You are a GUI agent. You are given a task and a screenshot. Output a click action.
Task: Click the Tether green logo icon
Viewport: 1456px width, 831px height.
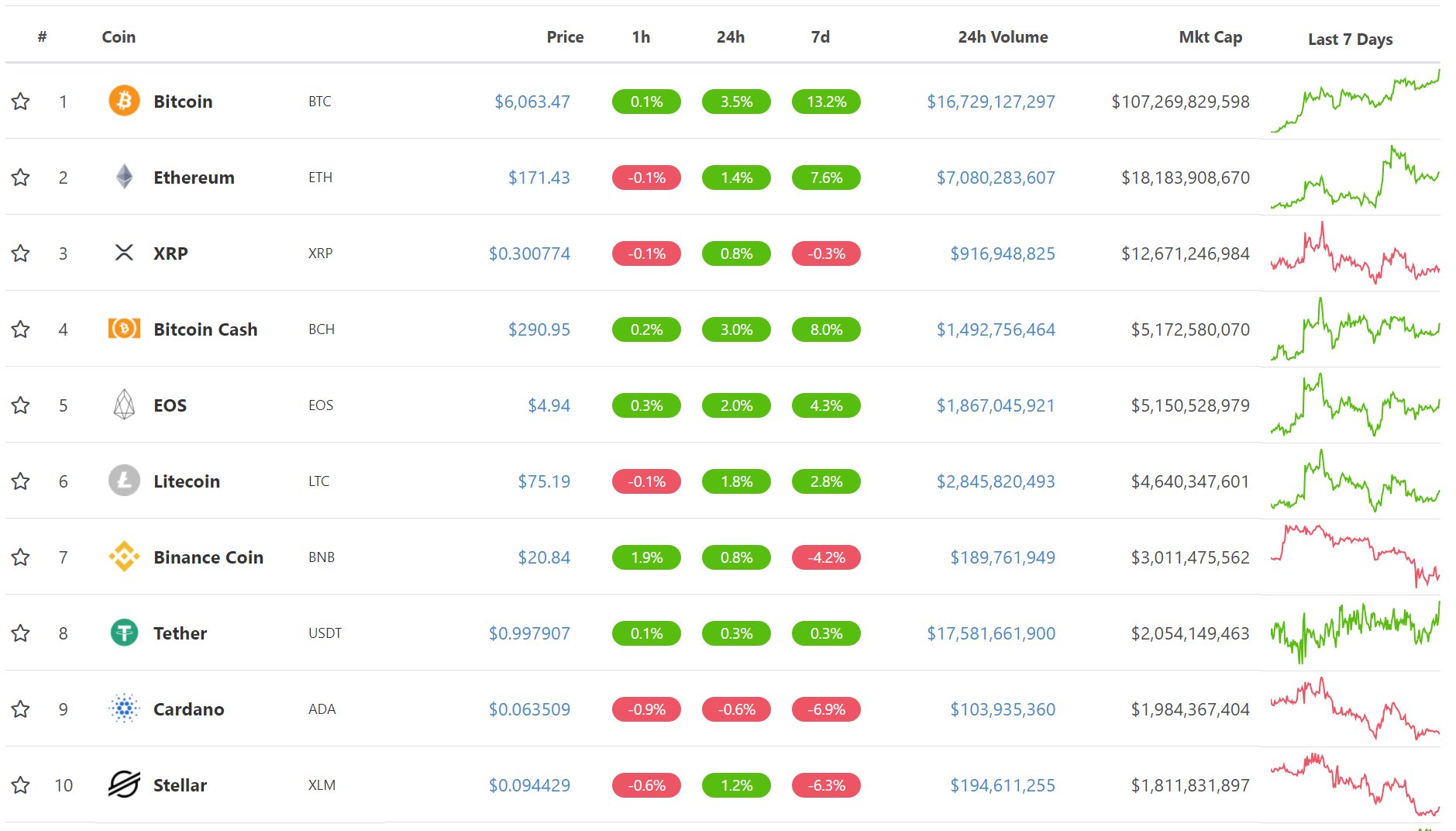point(124,633)
